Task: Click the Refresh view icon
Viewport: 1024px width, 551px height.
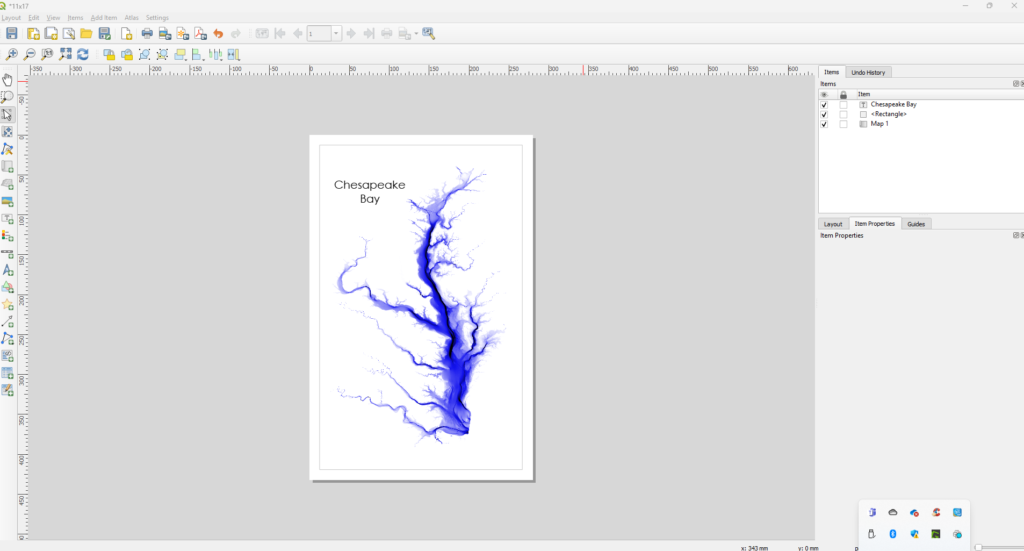Action: tap(83, 54)
